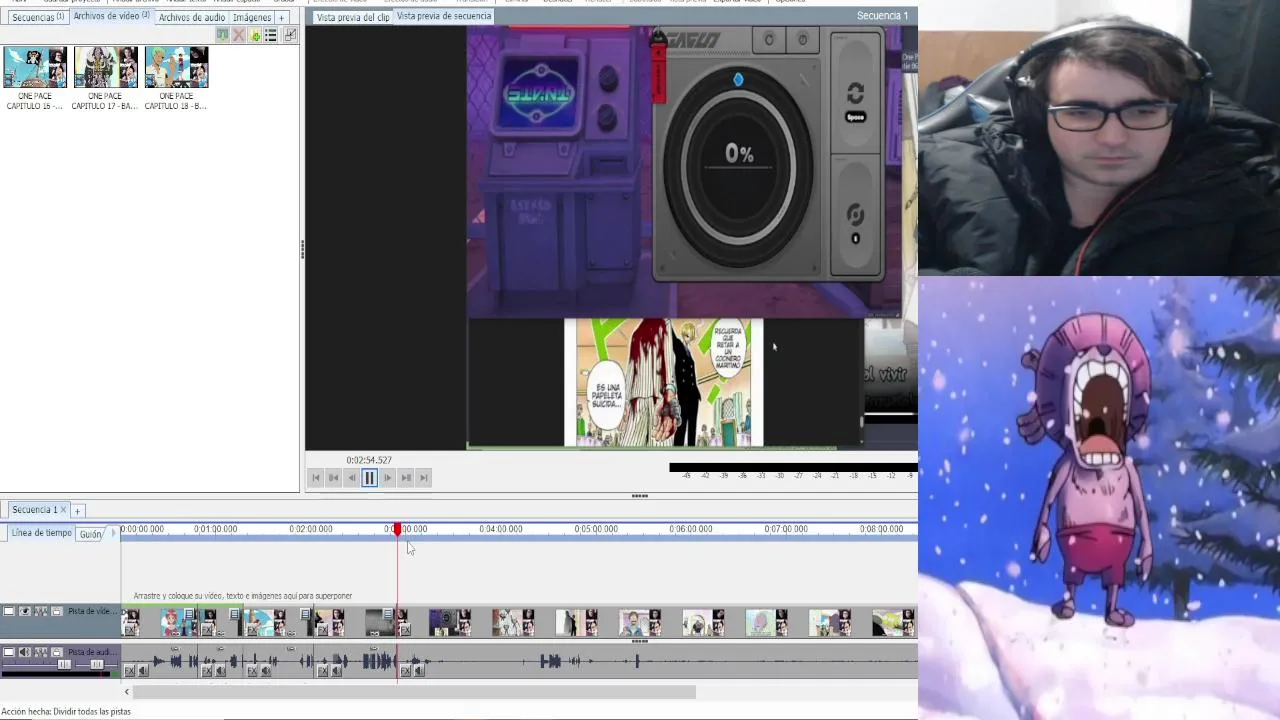Click status text Dividir todas las pistas
Screen dimensions: 1280x720
coord(92,712)
